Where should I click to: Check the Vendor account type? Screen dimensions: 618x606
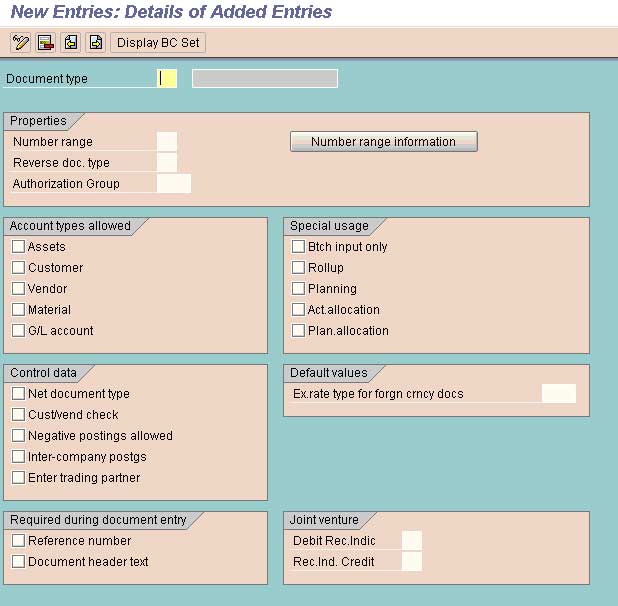coord(18,288)
